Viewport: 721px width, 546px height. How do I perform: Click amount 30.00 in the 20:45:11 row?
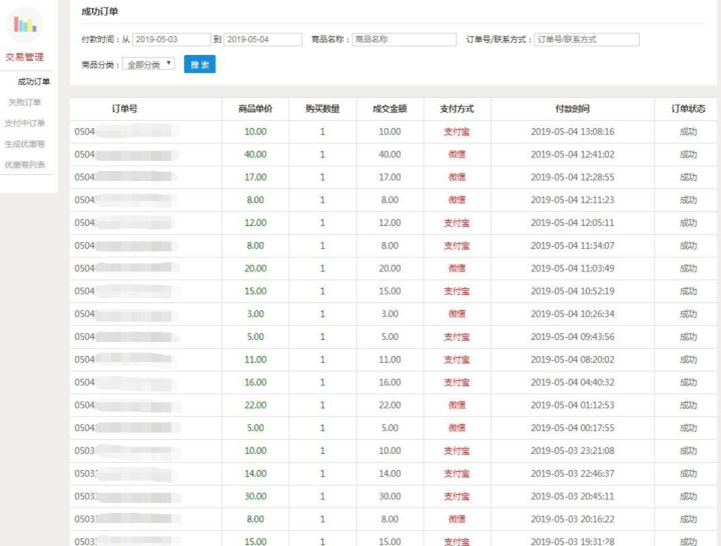tap(389, 497)
